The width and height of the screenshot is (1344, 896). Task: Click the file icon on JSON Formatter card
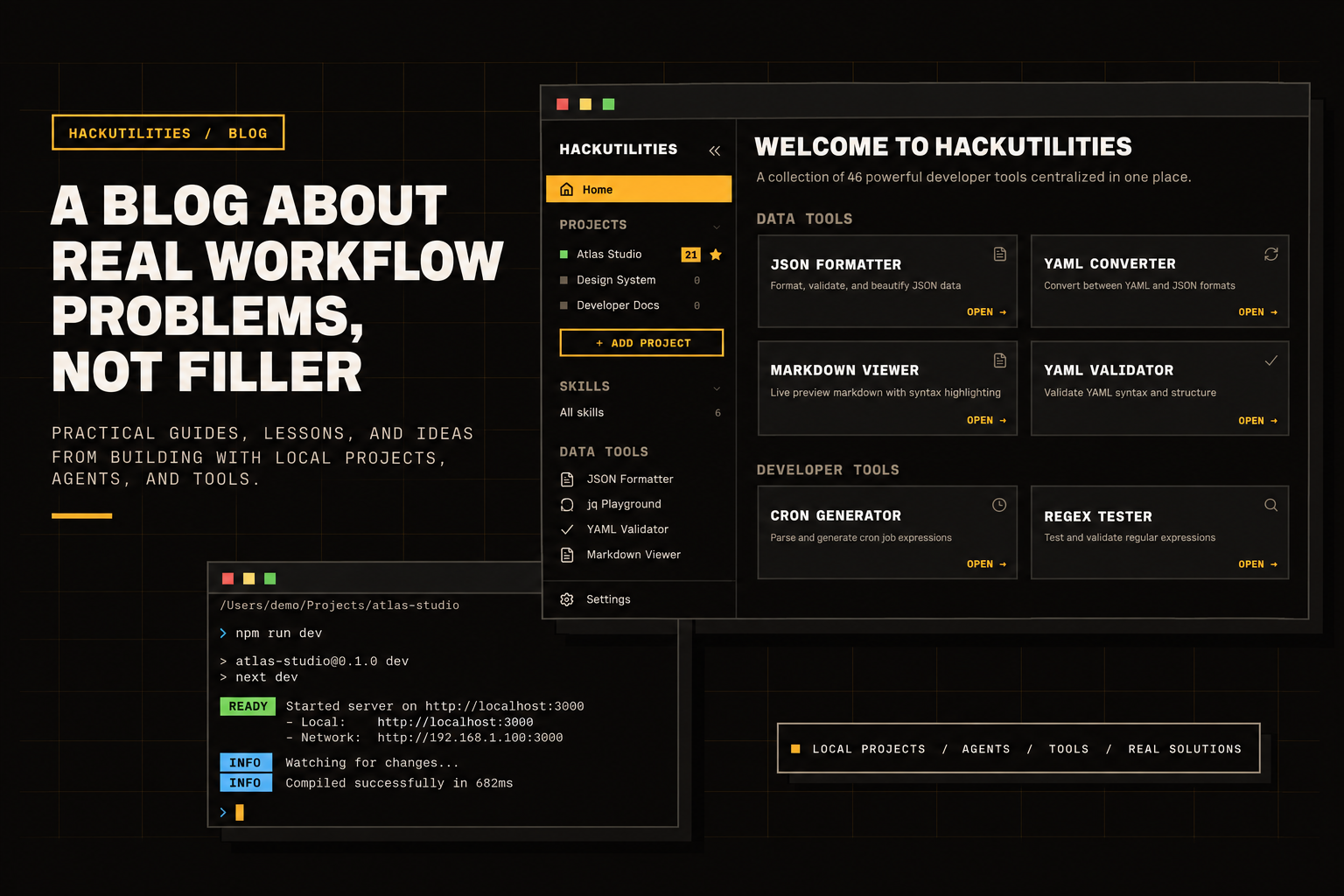pos(1000,254)
